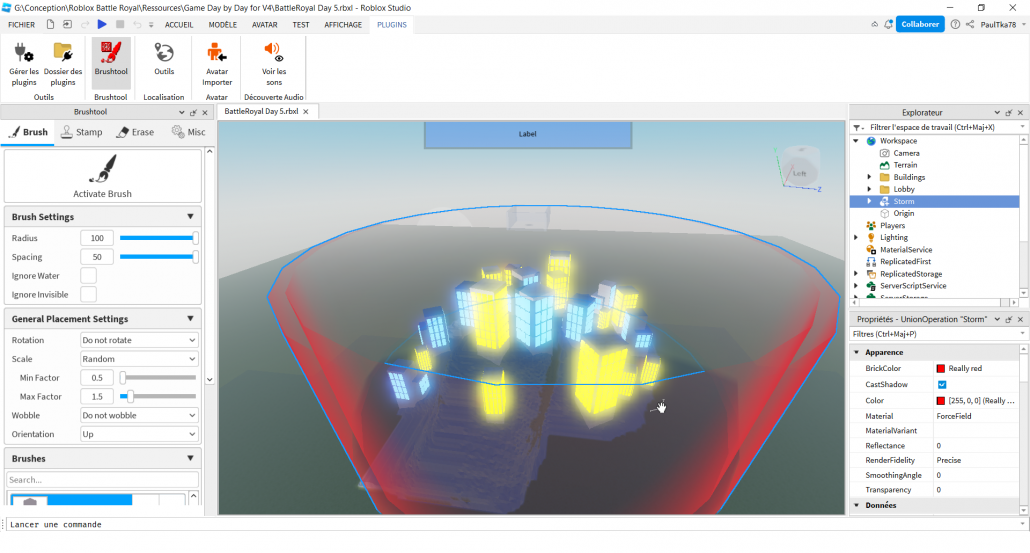Viewport: 1030px width, 553px height.
Task: Select the Camera item in the Explorer
Action: coord(906,153)
